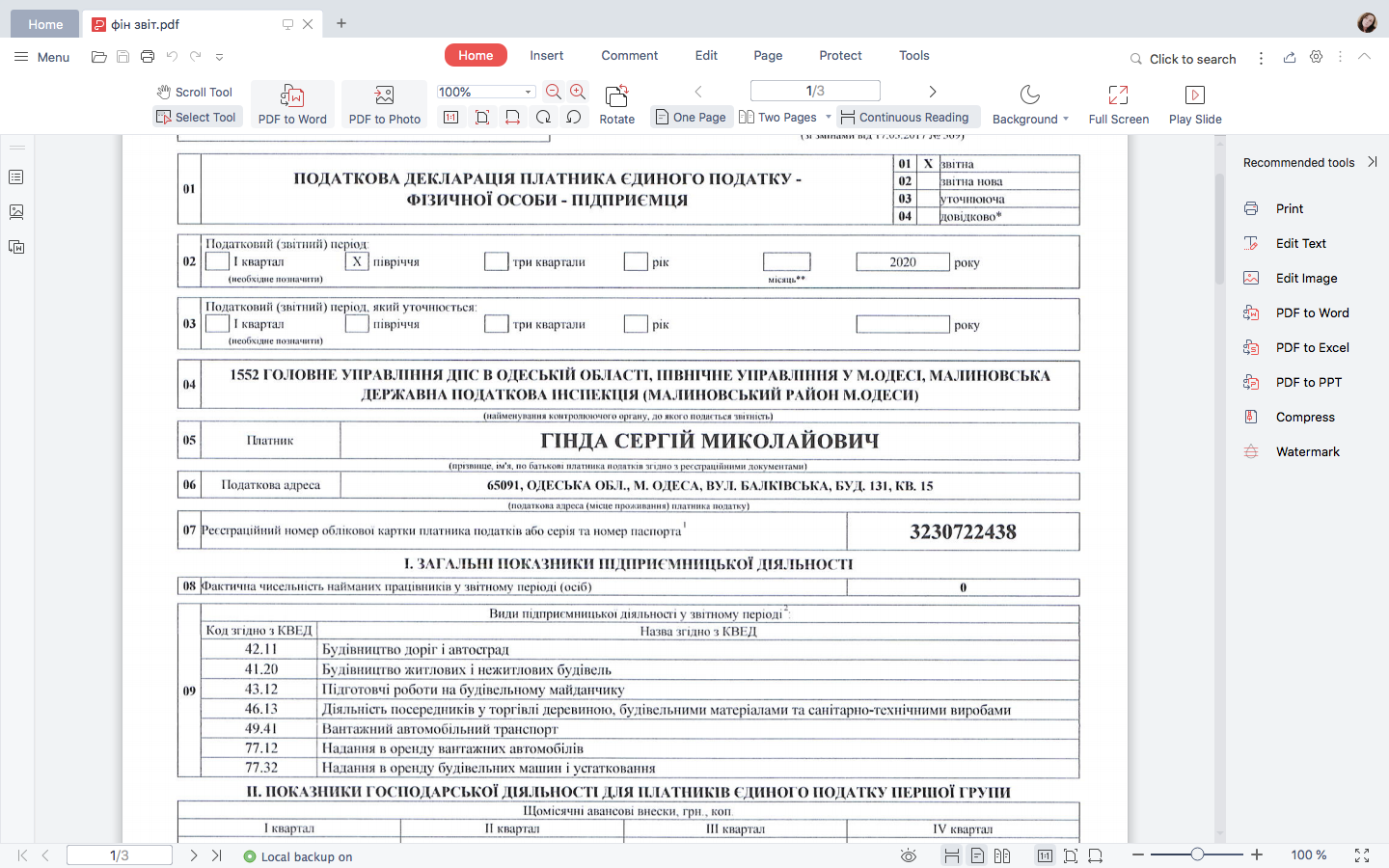This screenshot has height=868, width=1389.
Task: Click the user avatar icon
Action: [x=1367, y=23]
